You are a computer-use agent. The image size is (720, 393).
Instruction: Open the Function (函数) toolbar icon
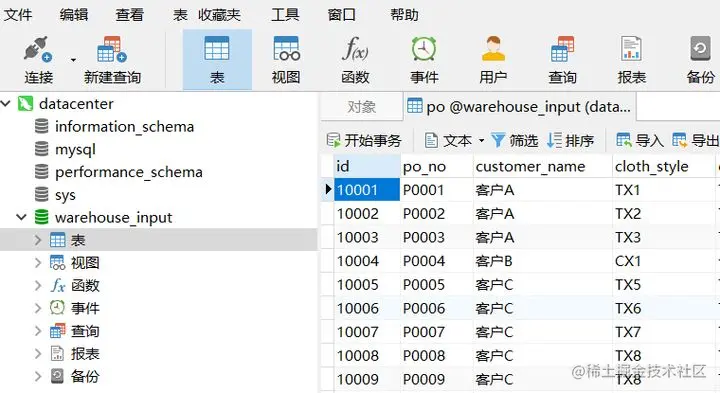pos(355,49)
